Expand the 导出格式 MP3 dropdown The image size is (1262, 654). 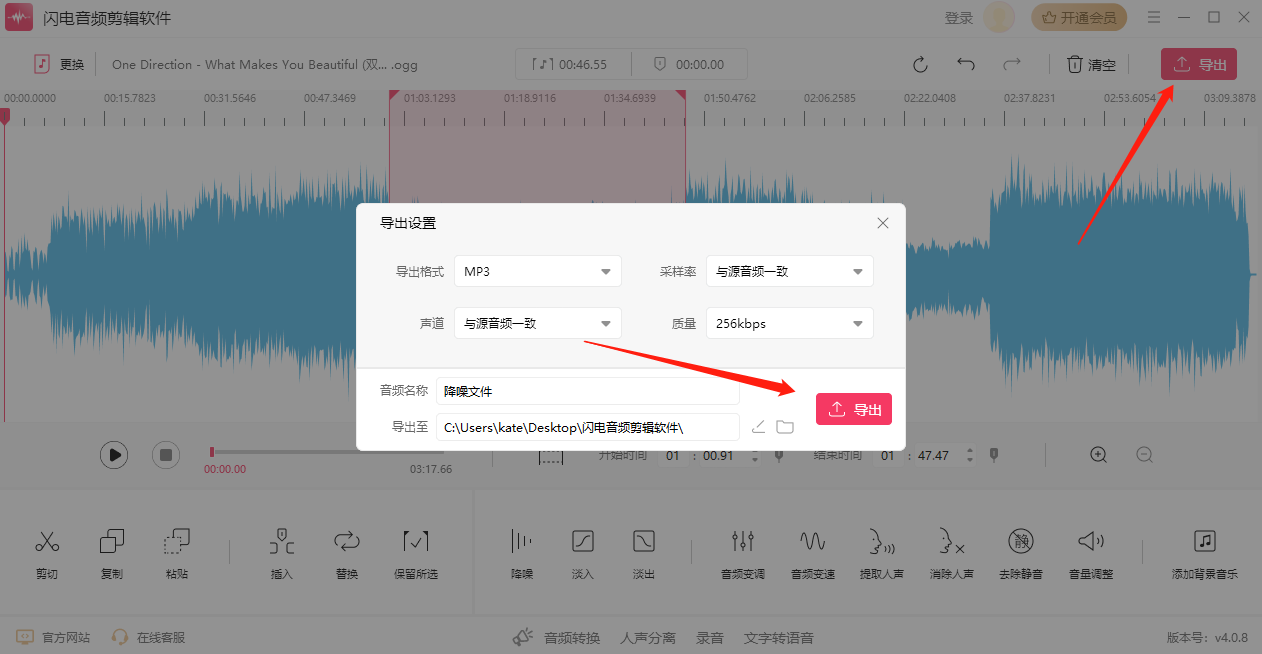537,271
